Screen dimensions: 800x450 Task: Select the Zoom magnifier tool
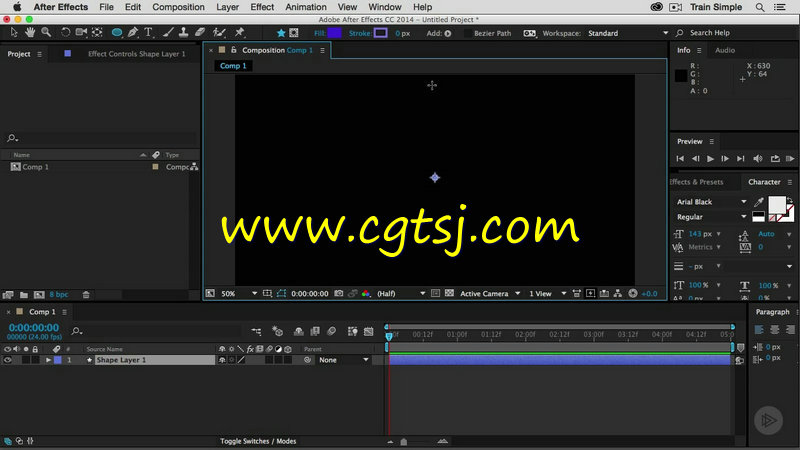(x=46, y=33)
